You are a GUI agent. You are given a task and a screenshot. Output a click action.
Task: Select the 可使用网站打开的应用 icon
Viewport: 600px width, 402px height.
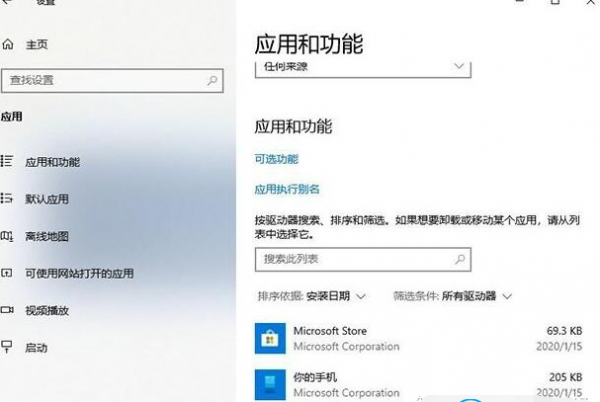[x=7, y=273]
